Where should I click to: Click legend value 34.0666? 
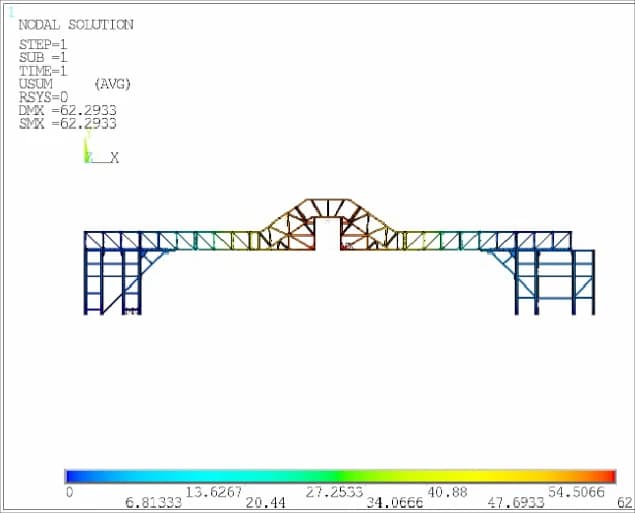point(395,503)
